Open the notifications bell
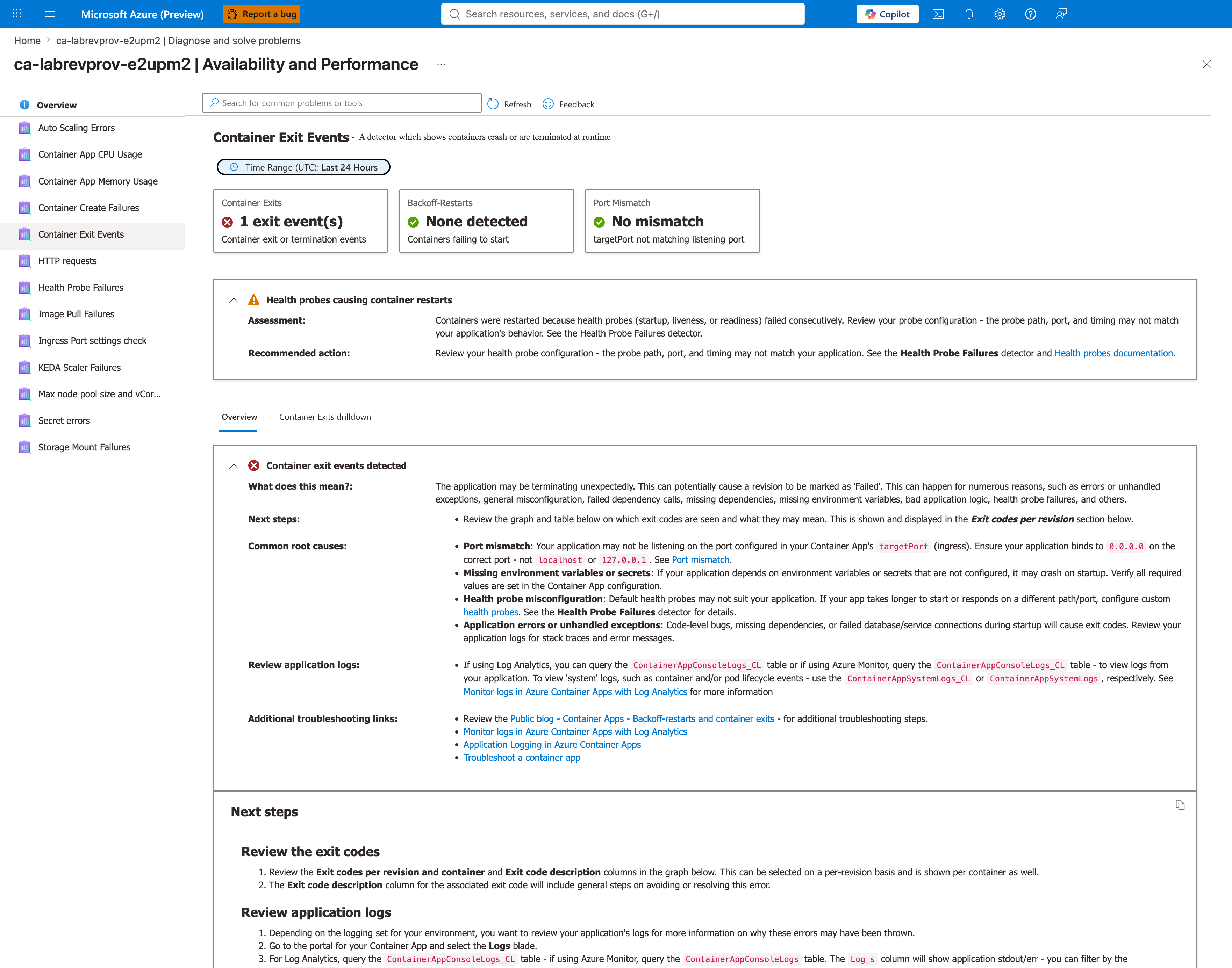Screen dimensions: 1232x968 point(969,14)
